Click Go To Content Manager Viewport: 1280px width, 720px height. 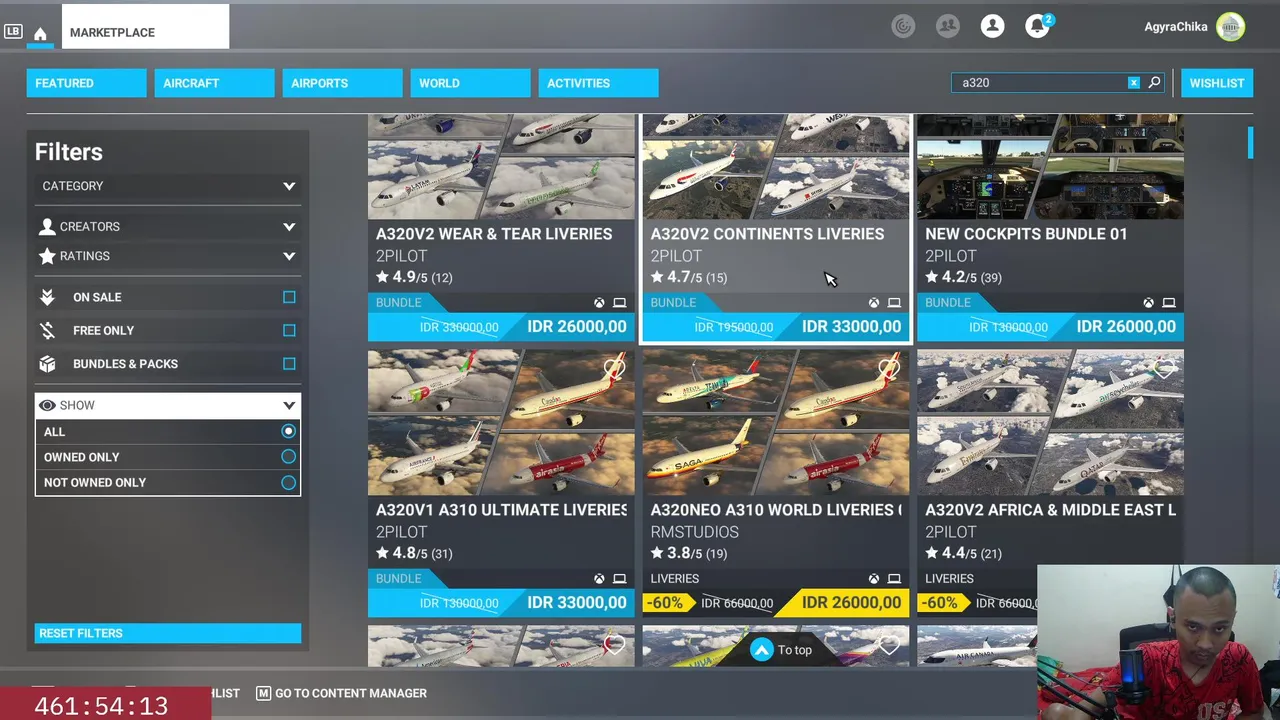[x=342, y=693]
